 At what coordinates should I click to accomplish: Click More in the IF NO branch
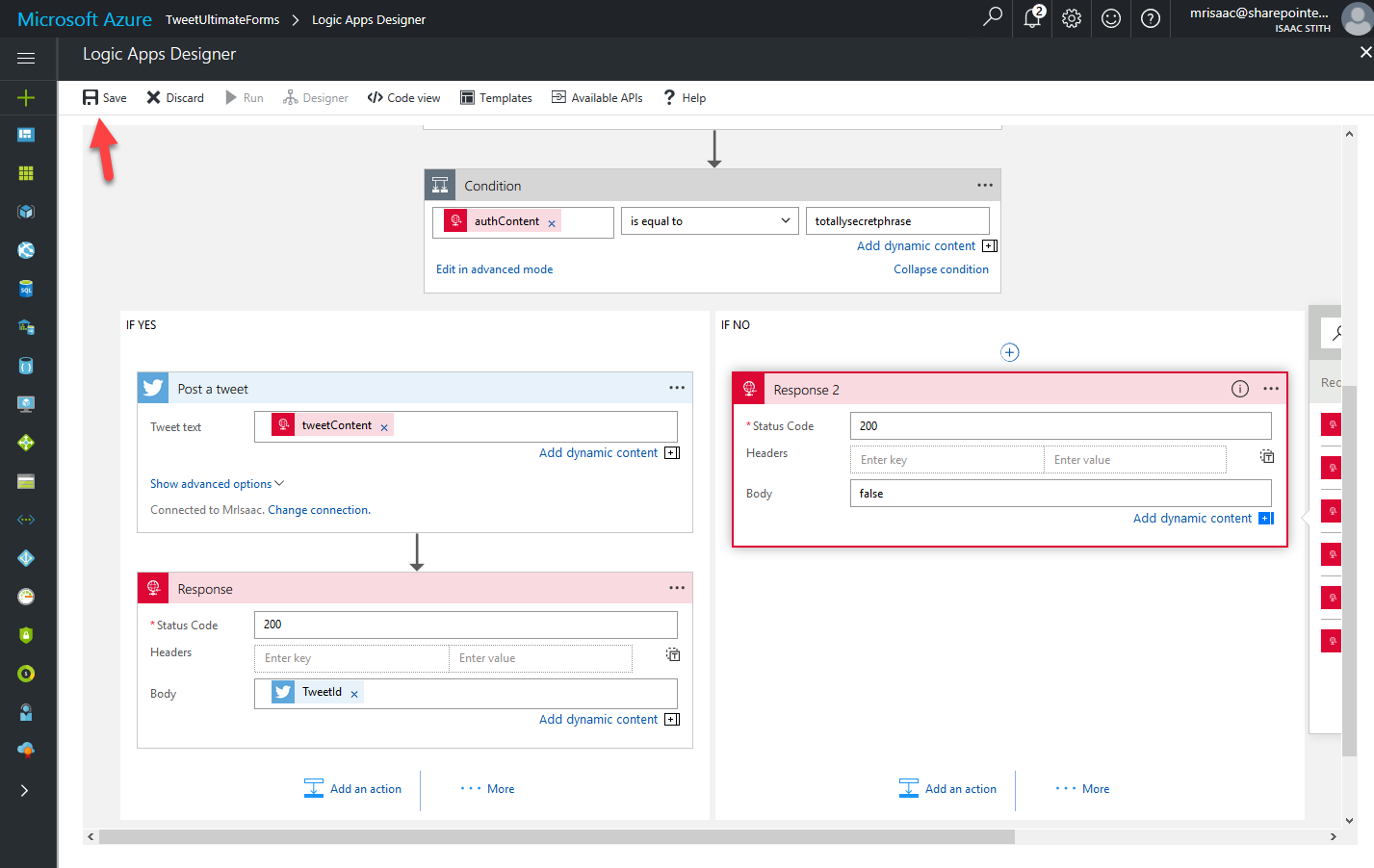point(1082,789)
